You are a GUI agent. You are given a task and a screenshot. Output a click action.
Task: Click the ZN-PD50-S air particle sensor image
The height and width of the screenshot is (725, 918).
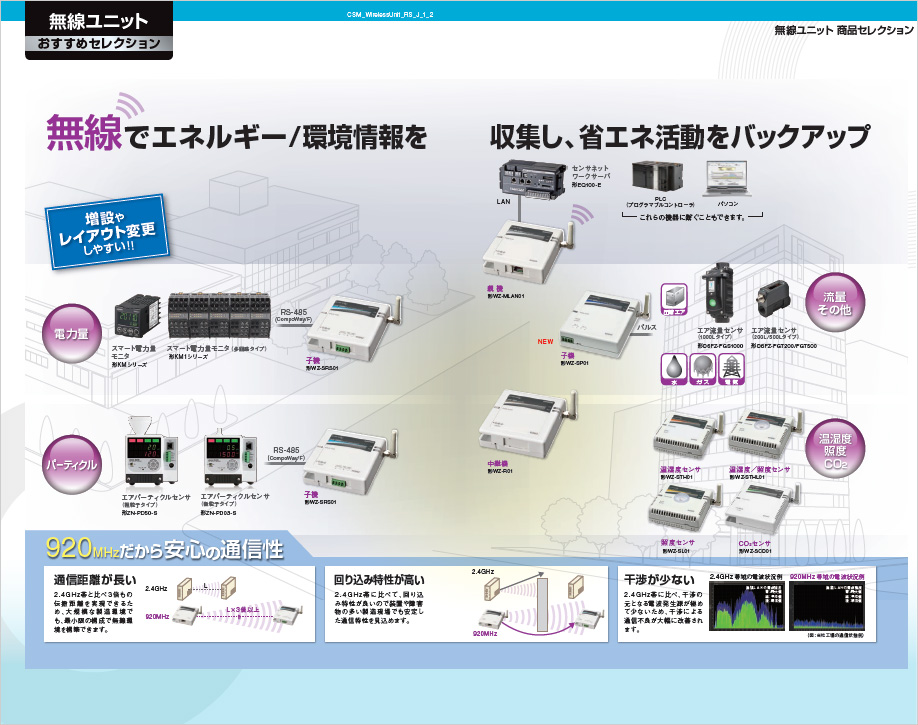coord(151,452)
